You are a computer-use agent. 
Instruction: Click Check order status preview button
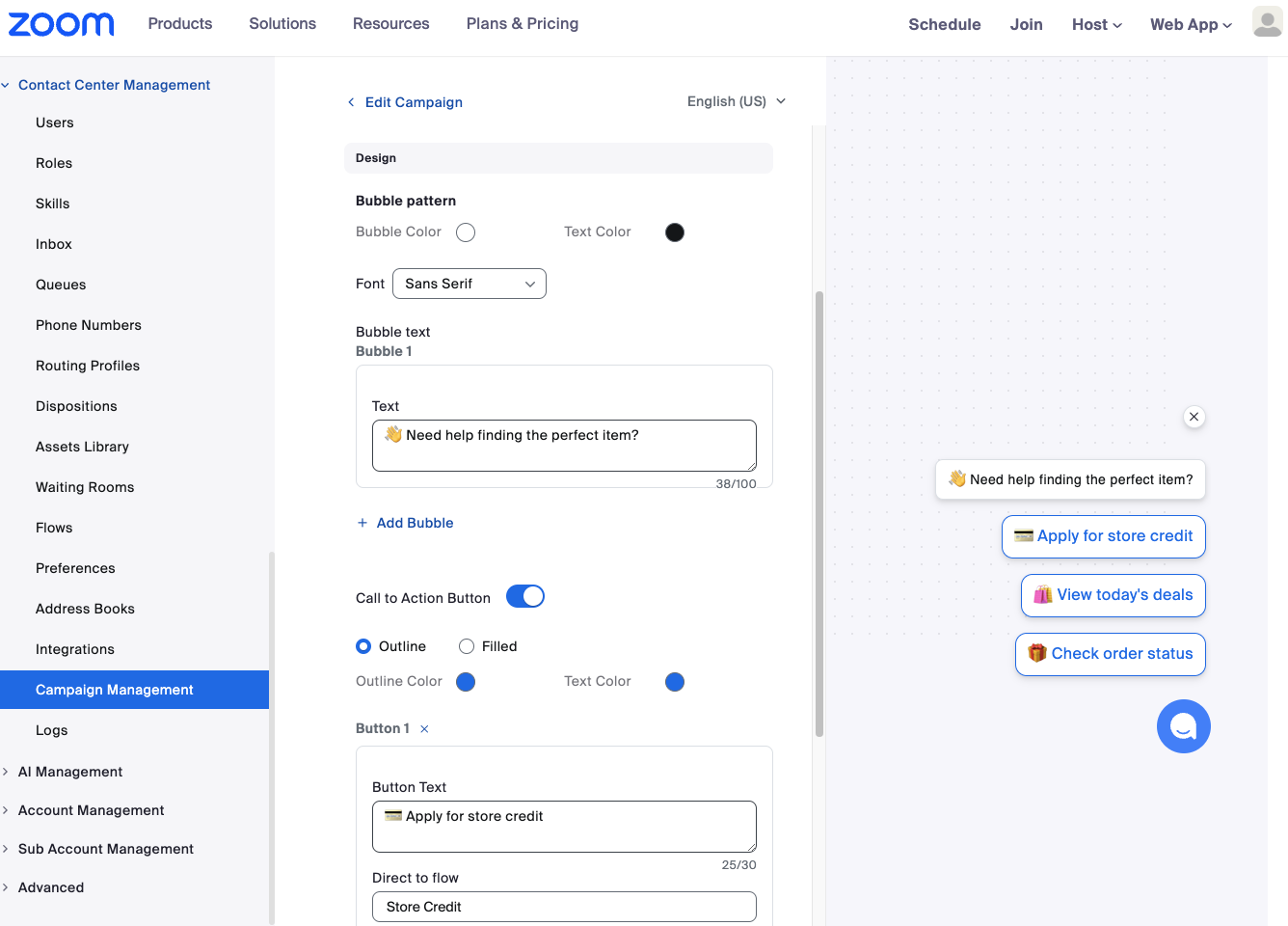(1110, 654)
